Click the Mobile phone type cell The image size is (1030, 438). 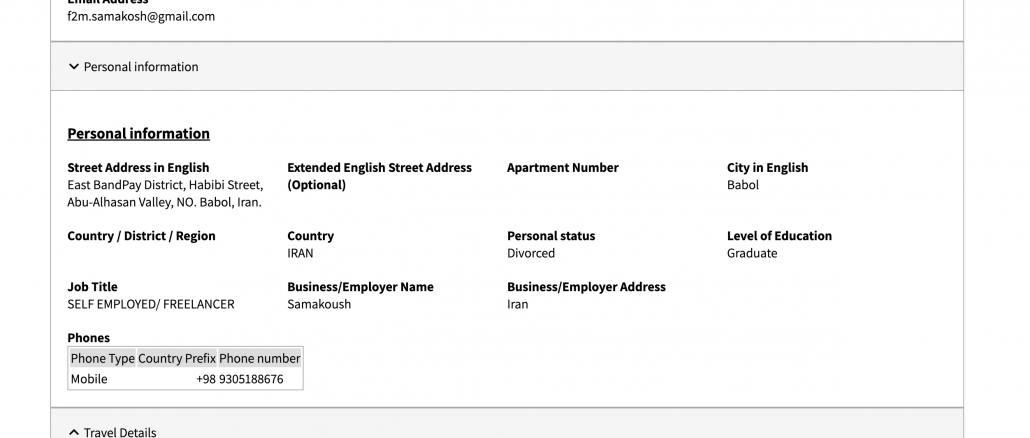(89, 379)
